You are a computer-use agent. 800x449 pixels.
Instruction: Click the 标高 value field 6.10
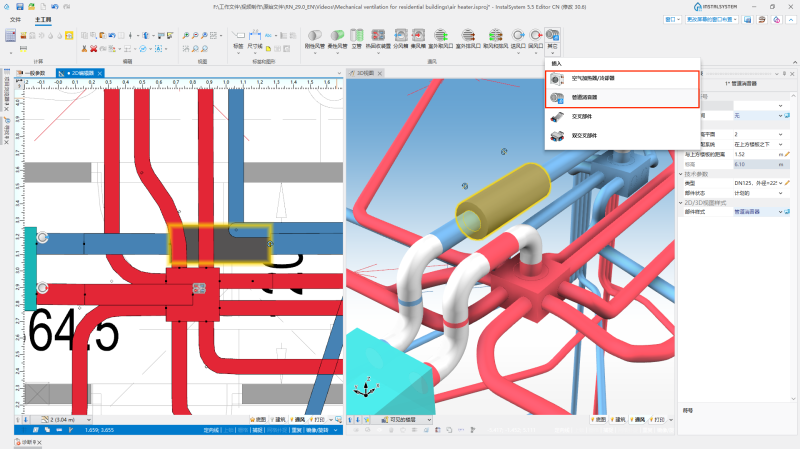point(762,164)
